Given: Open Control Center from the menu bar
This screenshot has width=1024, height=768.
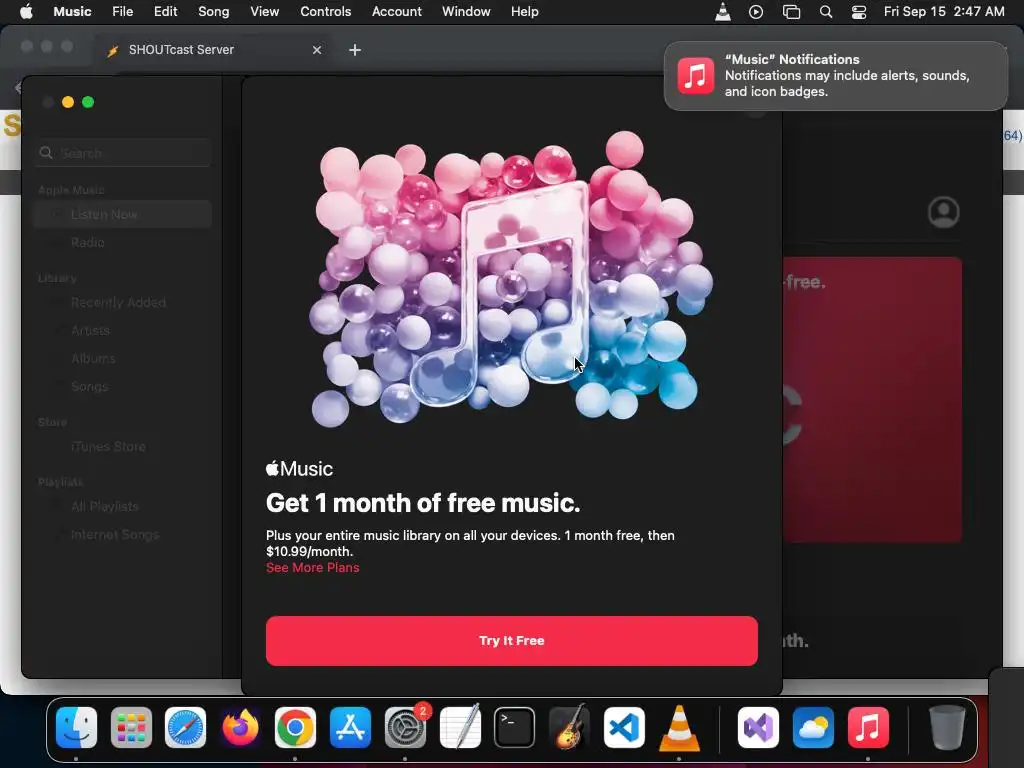Looking at the screenshot, I should pos(859,12).
